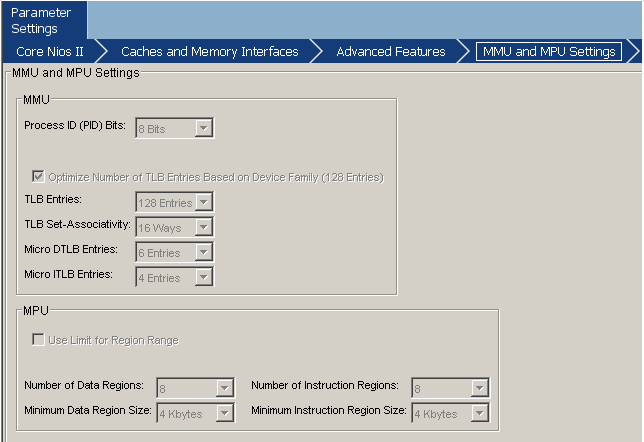The width and height of the screenshot is (644, 442).
Task: Open the Number of Instruction Regions dropdown
Action: [x=451, y=388]
